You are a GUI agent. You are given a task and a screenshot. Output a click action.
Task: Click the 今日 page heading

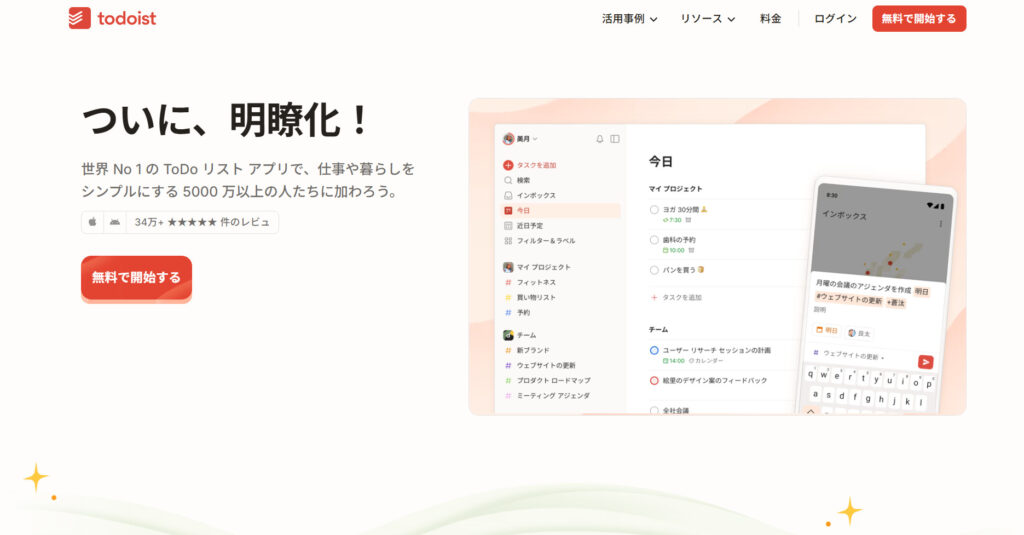point(660,161)
